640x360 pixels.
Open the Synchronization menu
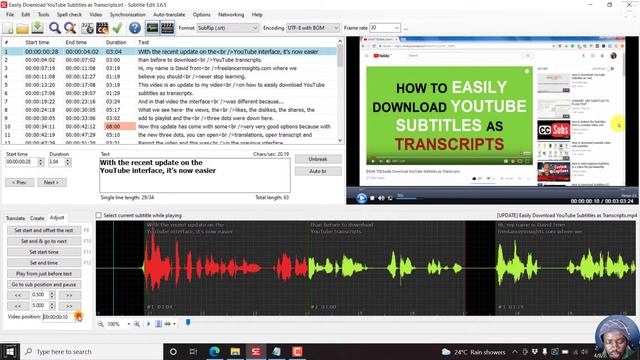click(127, 14)
